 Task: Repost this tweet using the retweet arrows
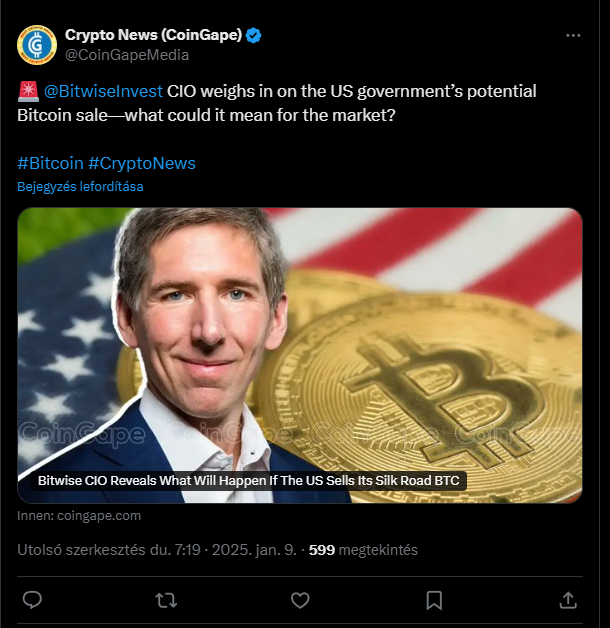pyautogui.click(x=166, y=600)
